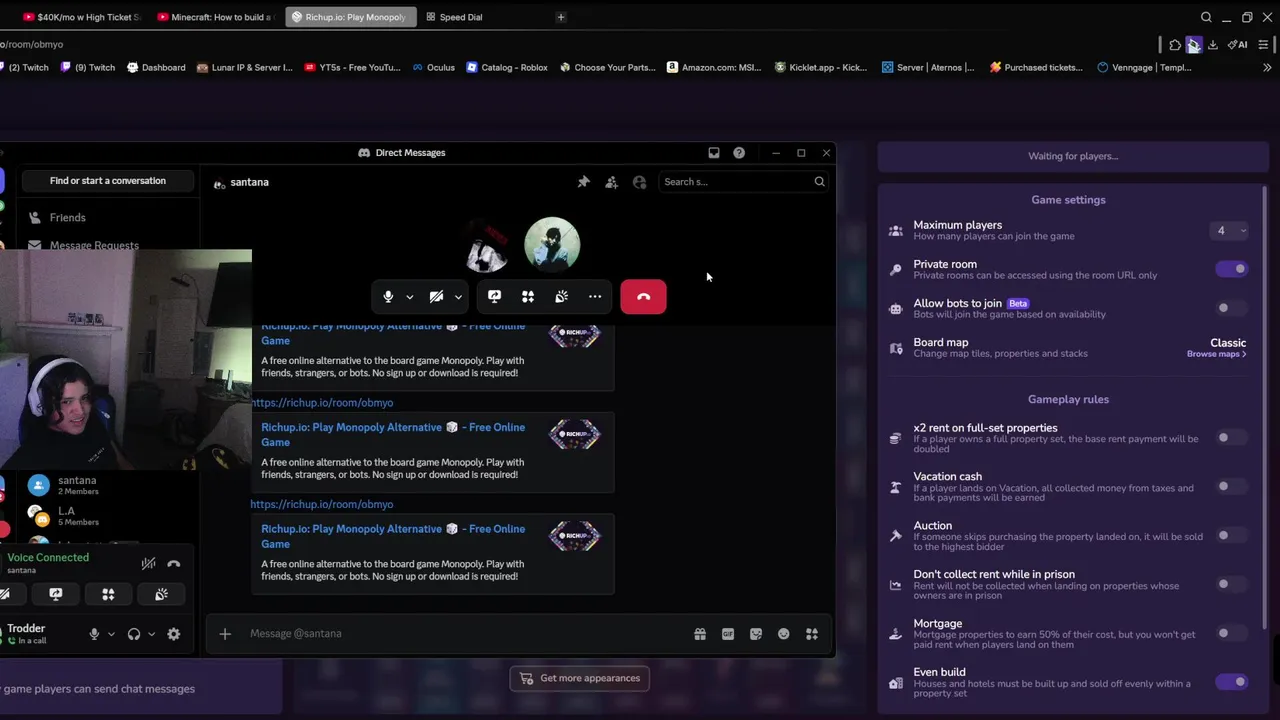1280x720 pixels.
Task: Expand headphone output options arrow
Action: (x=151, y=634)
